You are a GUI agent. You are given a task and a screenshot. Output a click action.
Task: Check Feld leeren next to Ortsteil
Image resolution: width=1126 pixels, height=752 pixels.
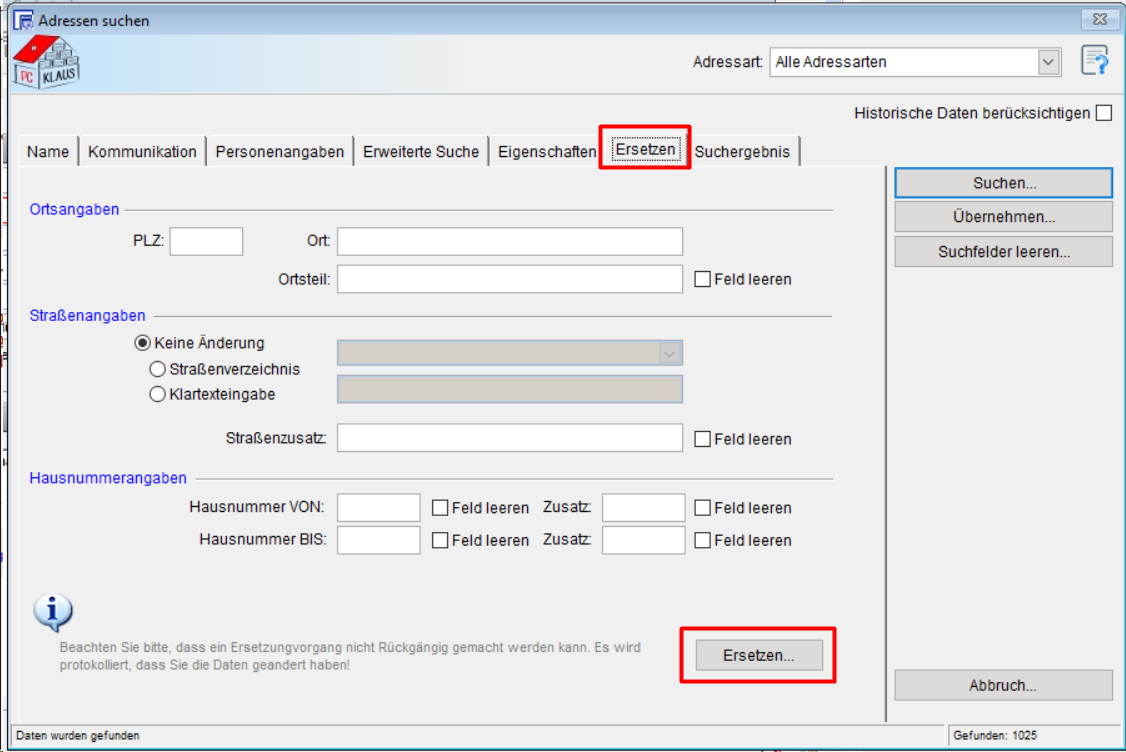(x=703, y=280)
